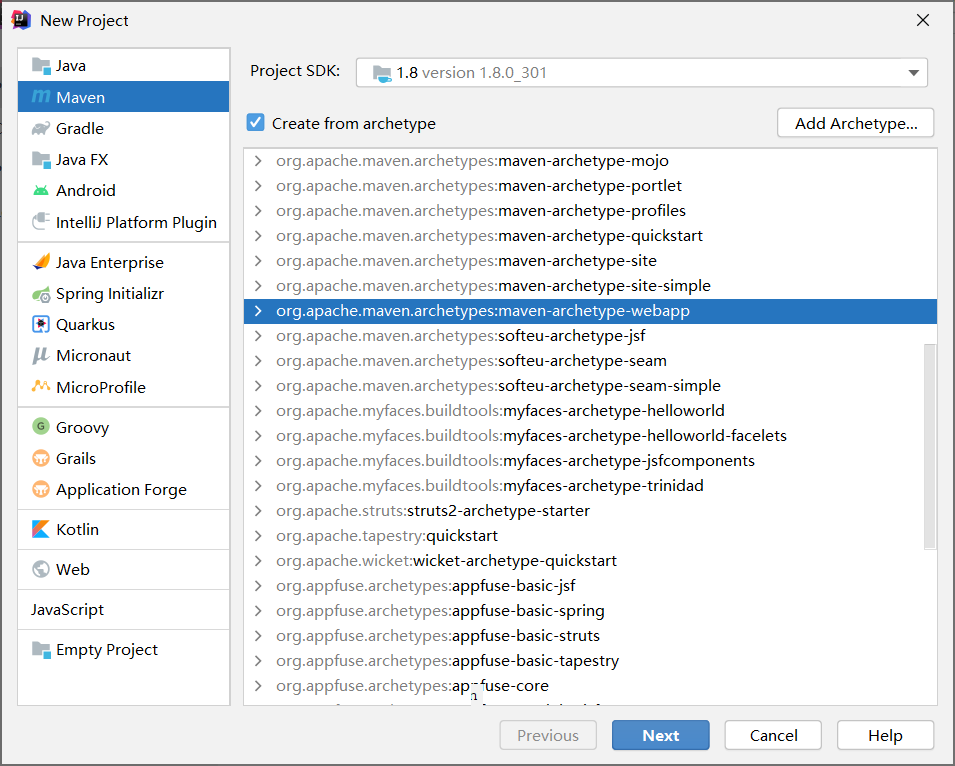Select maven-archetype-profiles row

coord(590,211)
